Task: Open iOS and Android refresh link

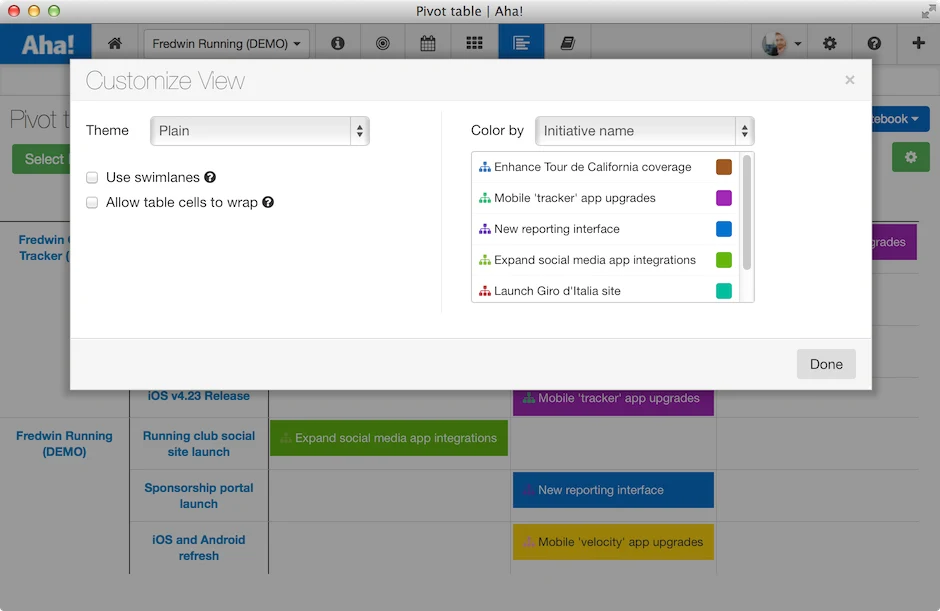Action: pos(198,547)
